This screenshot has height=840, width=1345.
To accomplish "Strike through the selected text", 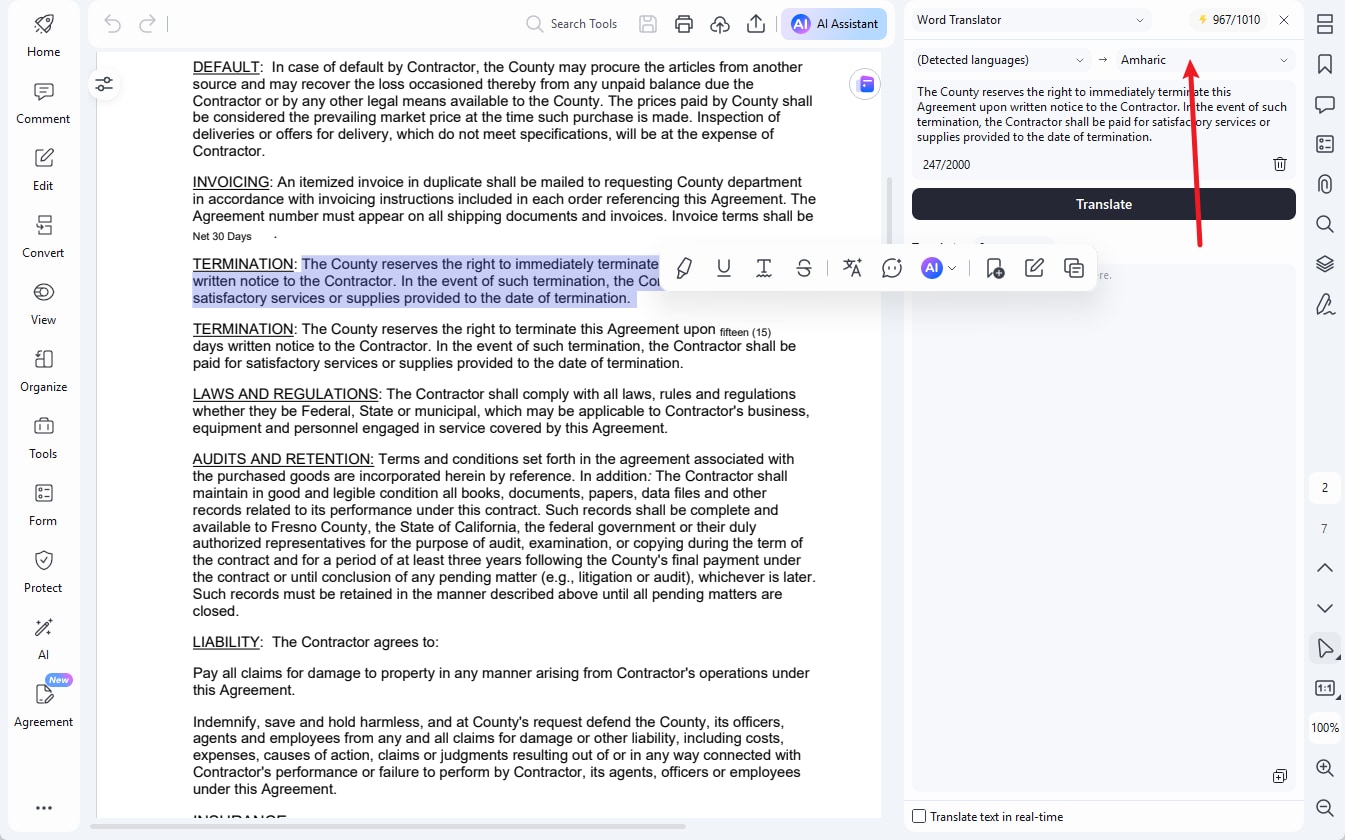I will pos(804,268).
